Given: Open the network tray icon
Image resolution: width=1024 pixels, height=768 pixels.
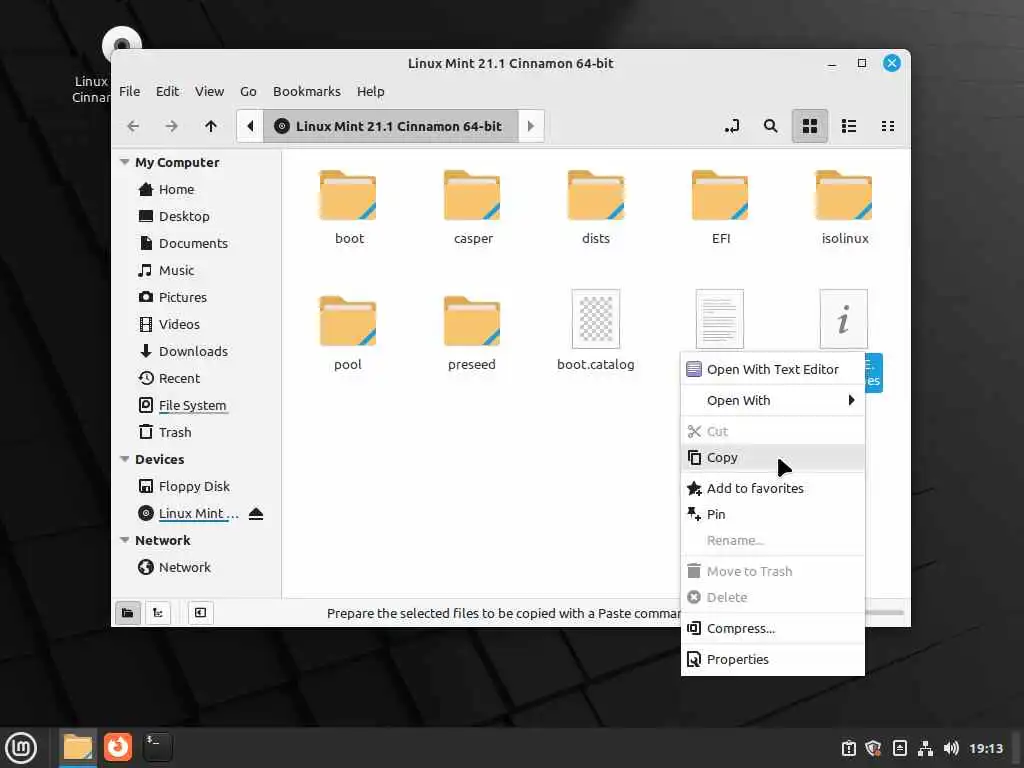Looking at the screenshot, I should click(x=925, y=748).
